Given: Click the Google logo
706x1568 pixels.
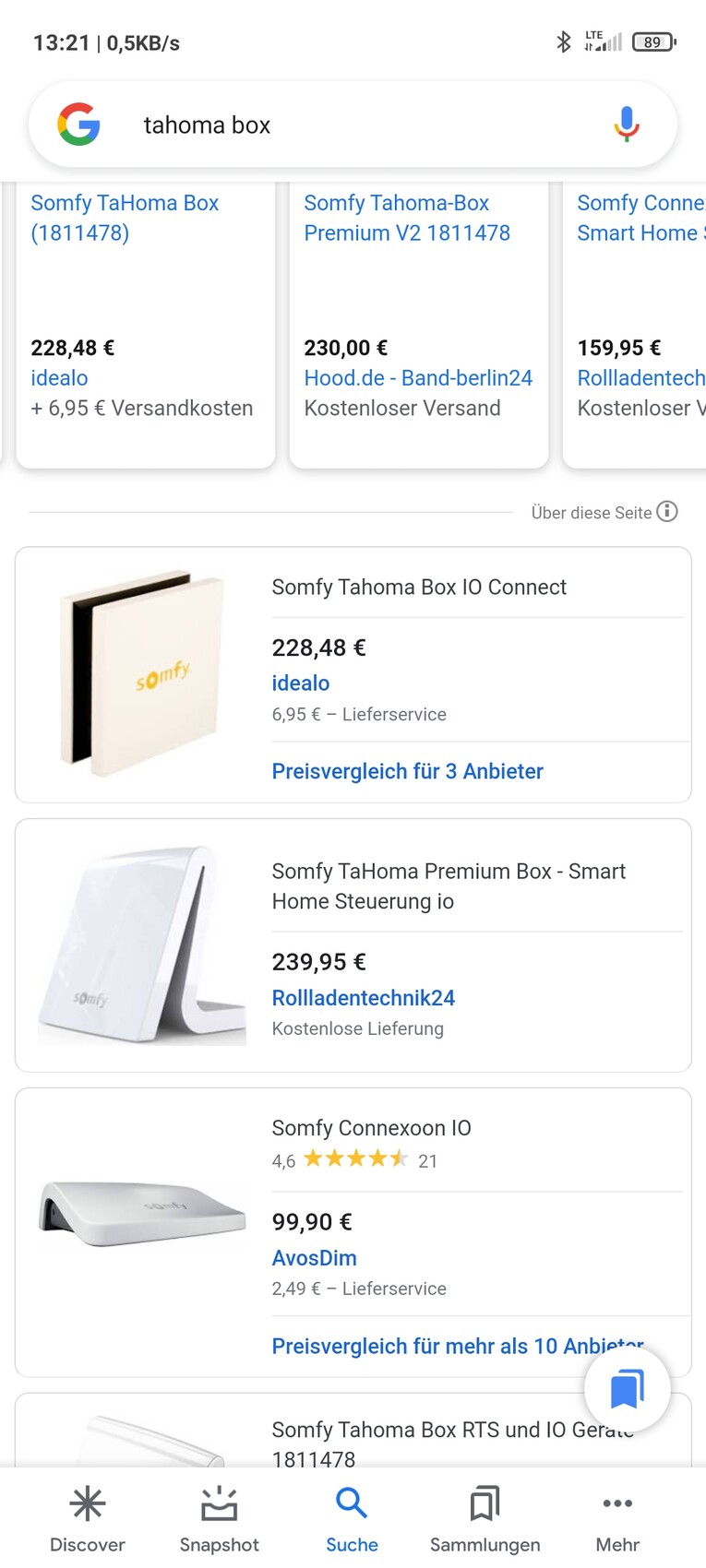Looking at the screenshot, I should pyautogui.click(x=78, y=124).
